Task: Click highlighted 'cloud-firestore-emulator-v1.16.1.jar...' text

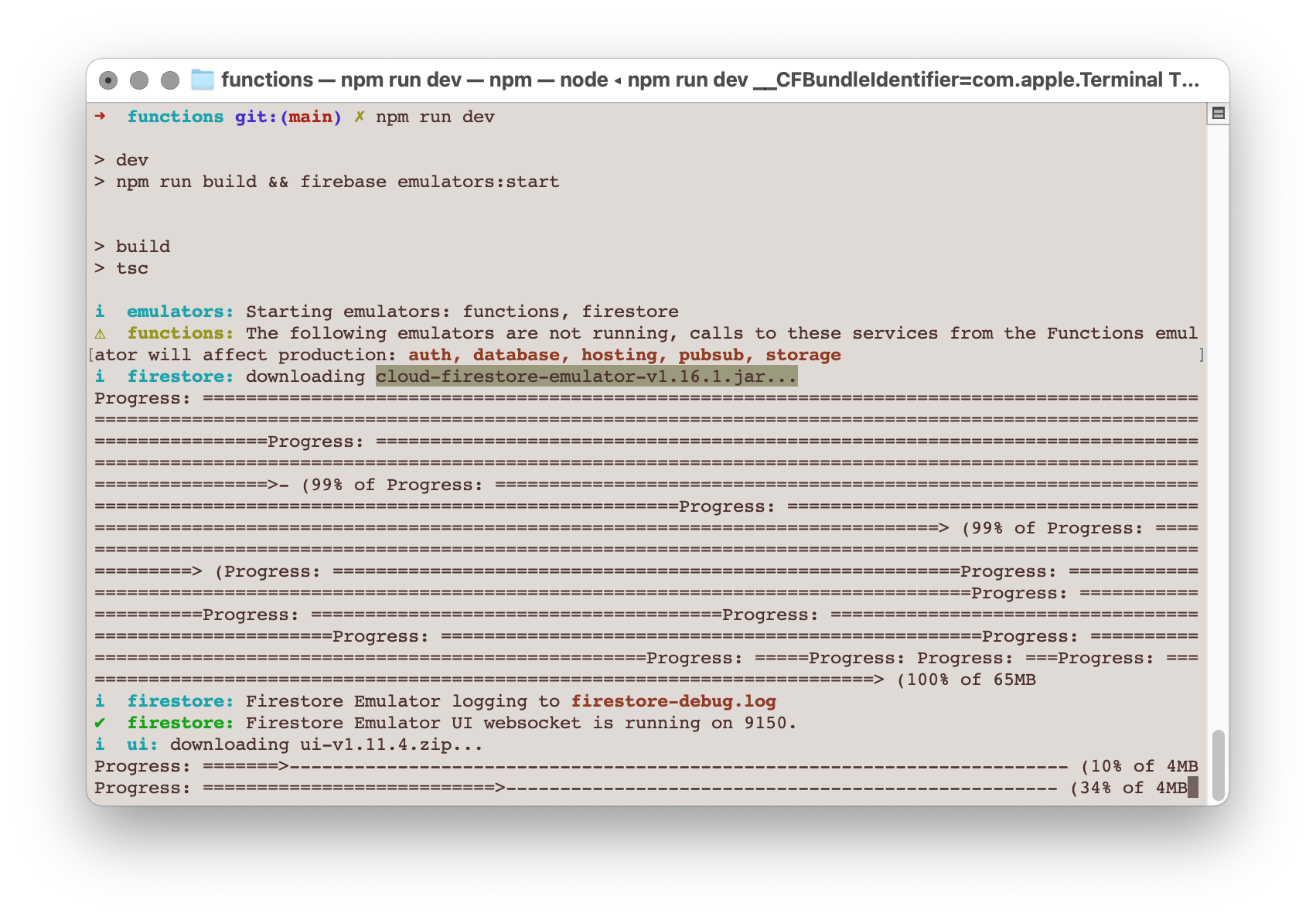Action: [x=586, y=377]
